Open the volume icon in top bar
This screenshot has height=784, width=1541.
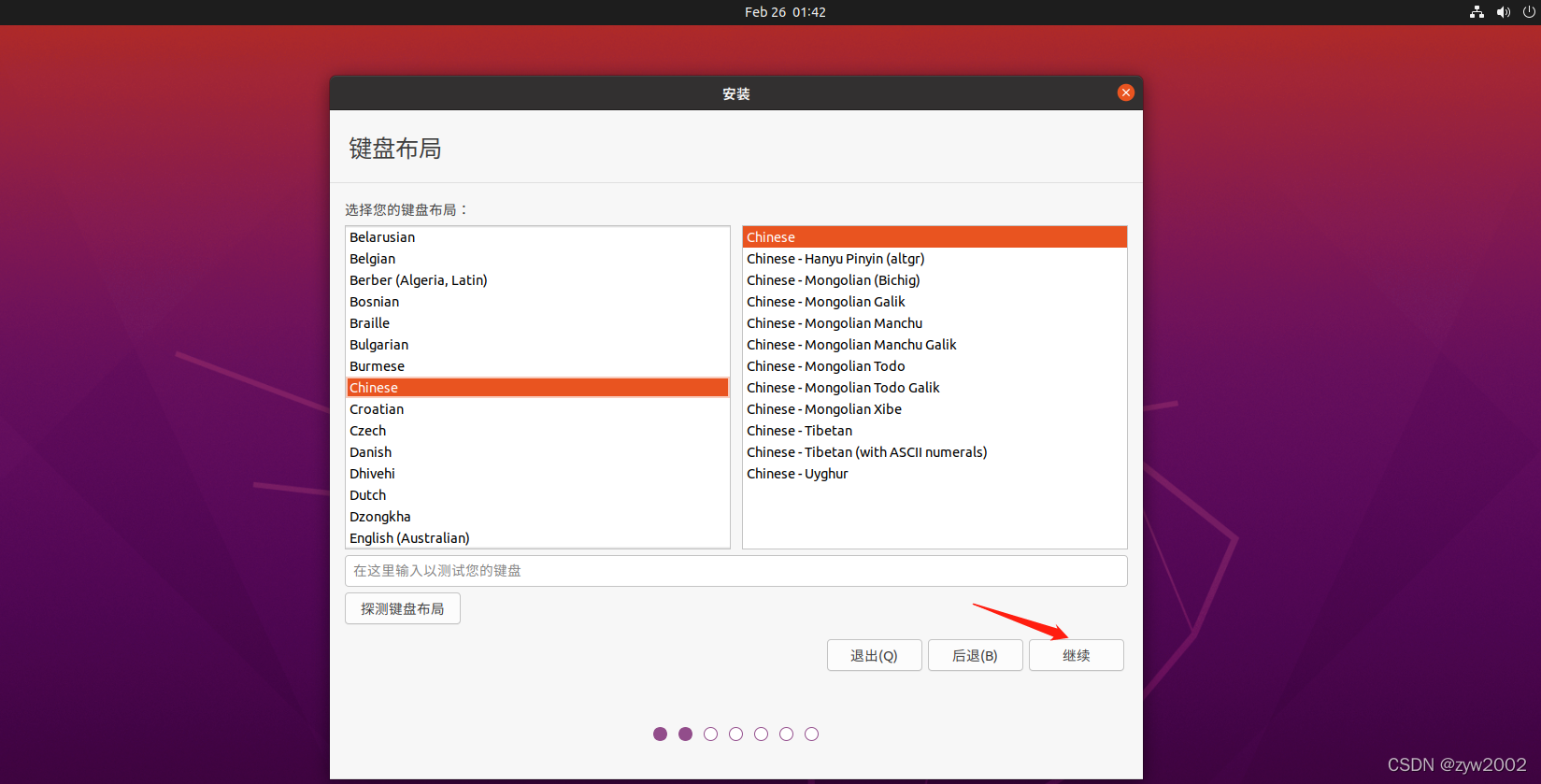coord(1503,12)
